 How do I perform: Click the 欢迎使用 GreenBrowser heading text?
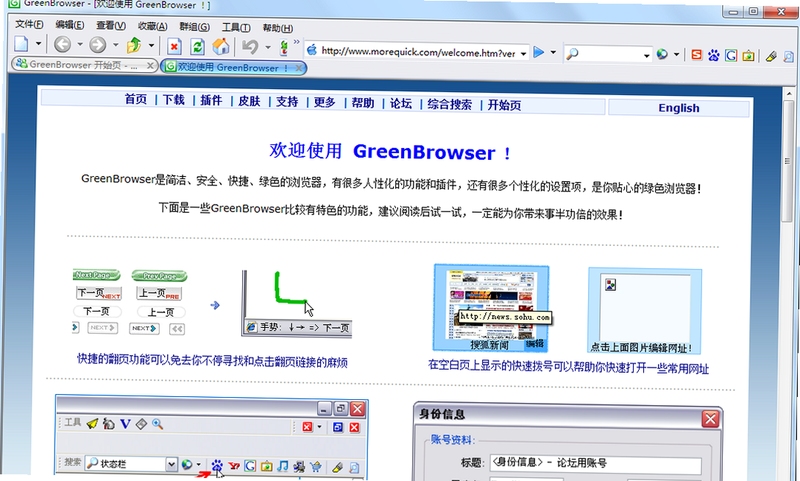pos(390,151)
